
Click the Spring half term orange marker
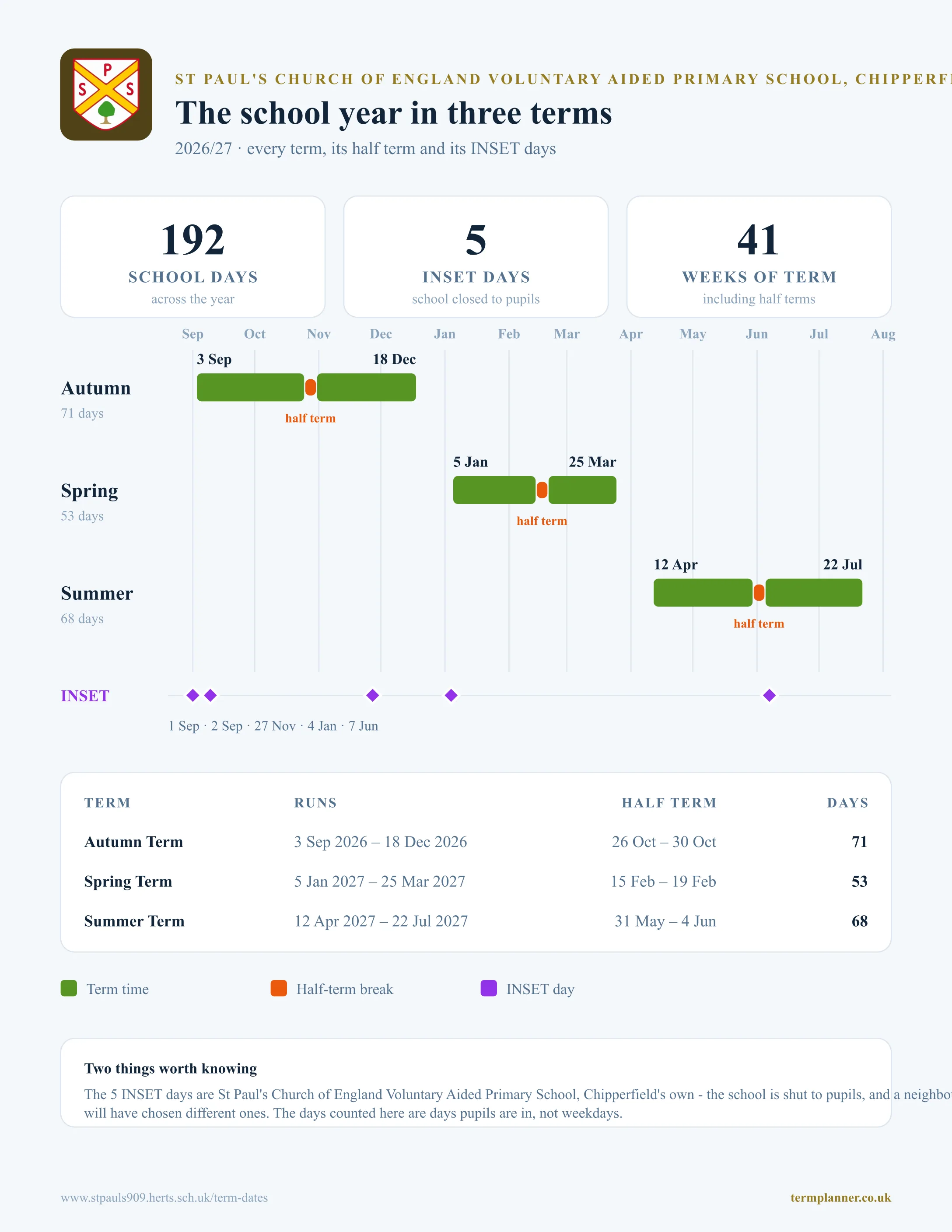(x=542, y=490)
